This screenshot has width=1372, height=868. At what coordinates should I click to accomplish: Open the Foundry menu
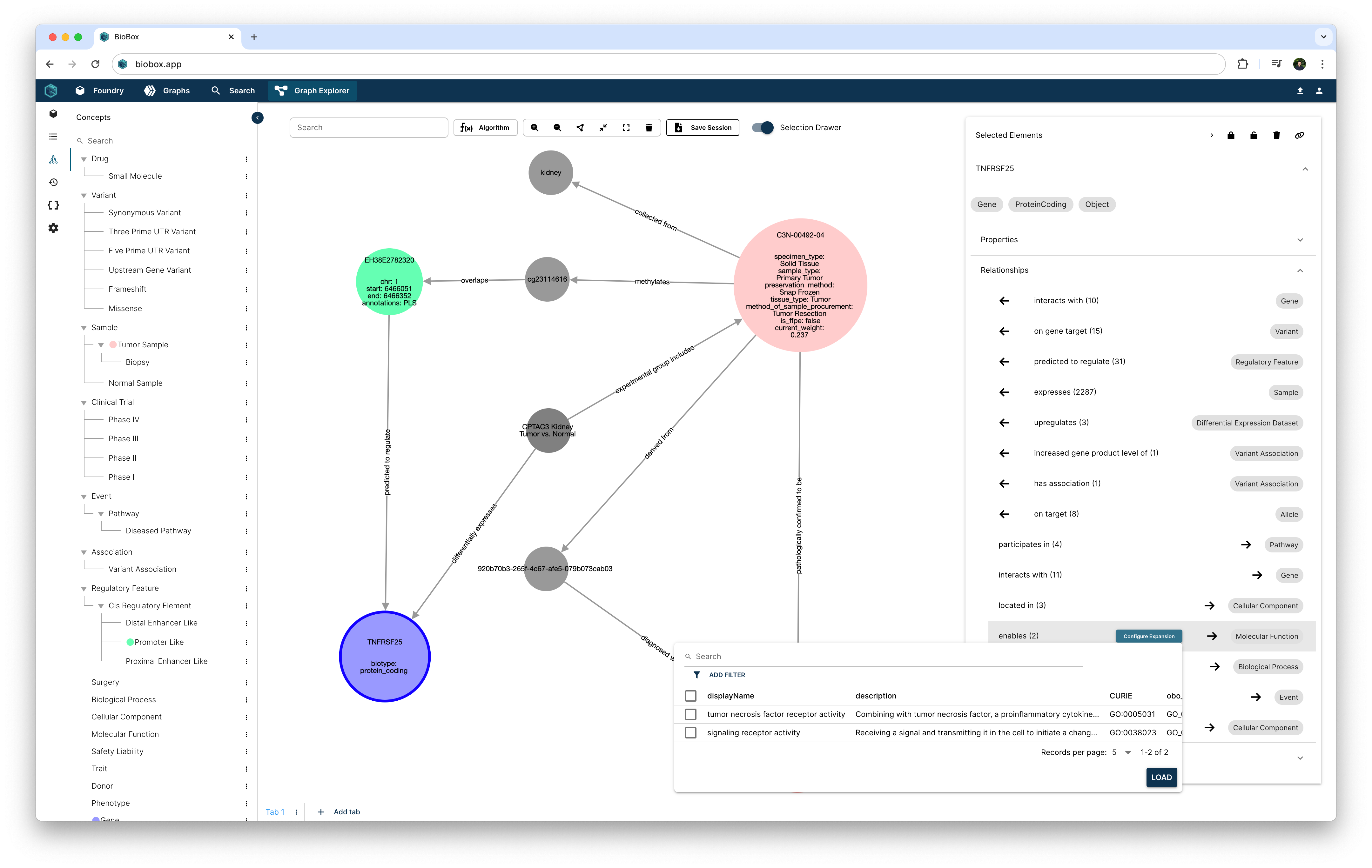point(100,90)
